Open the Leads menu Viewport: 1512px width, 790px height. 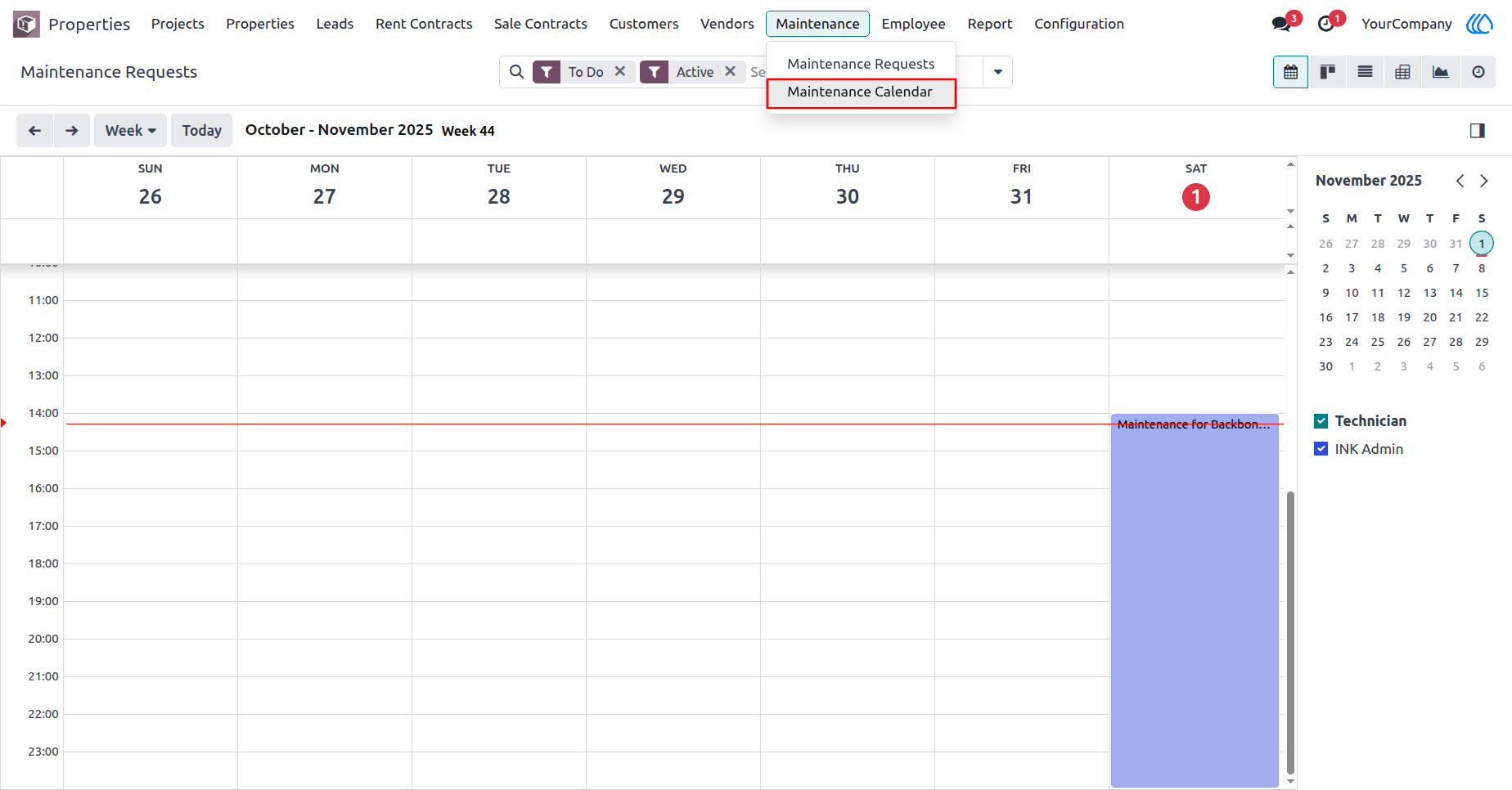point(335,24)
